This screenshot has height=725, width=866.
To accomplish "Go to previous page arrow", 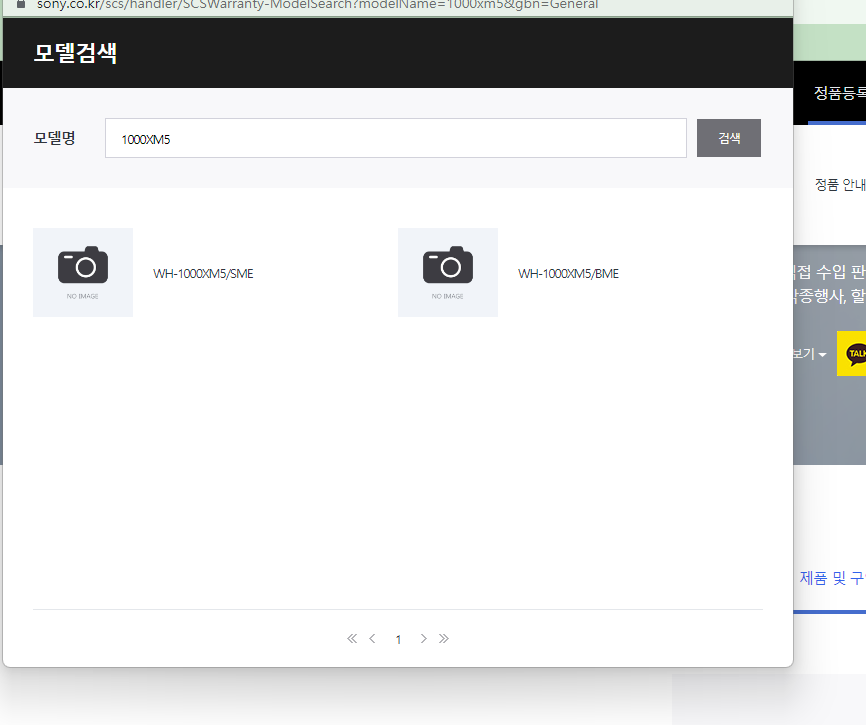I will coord(372,639).
